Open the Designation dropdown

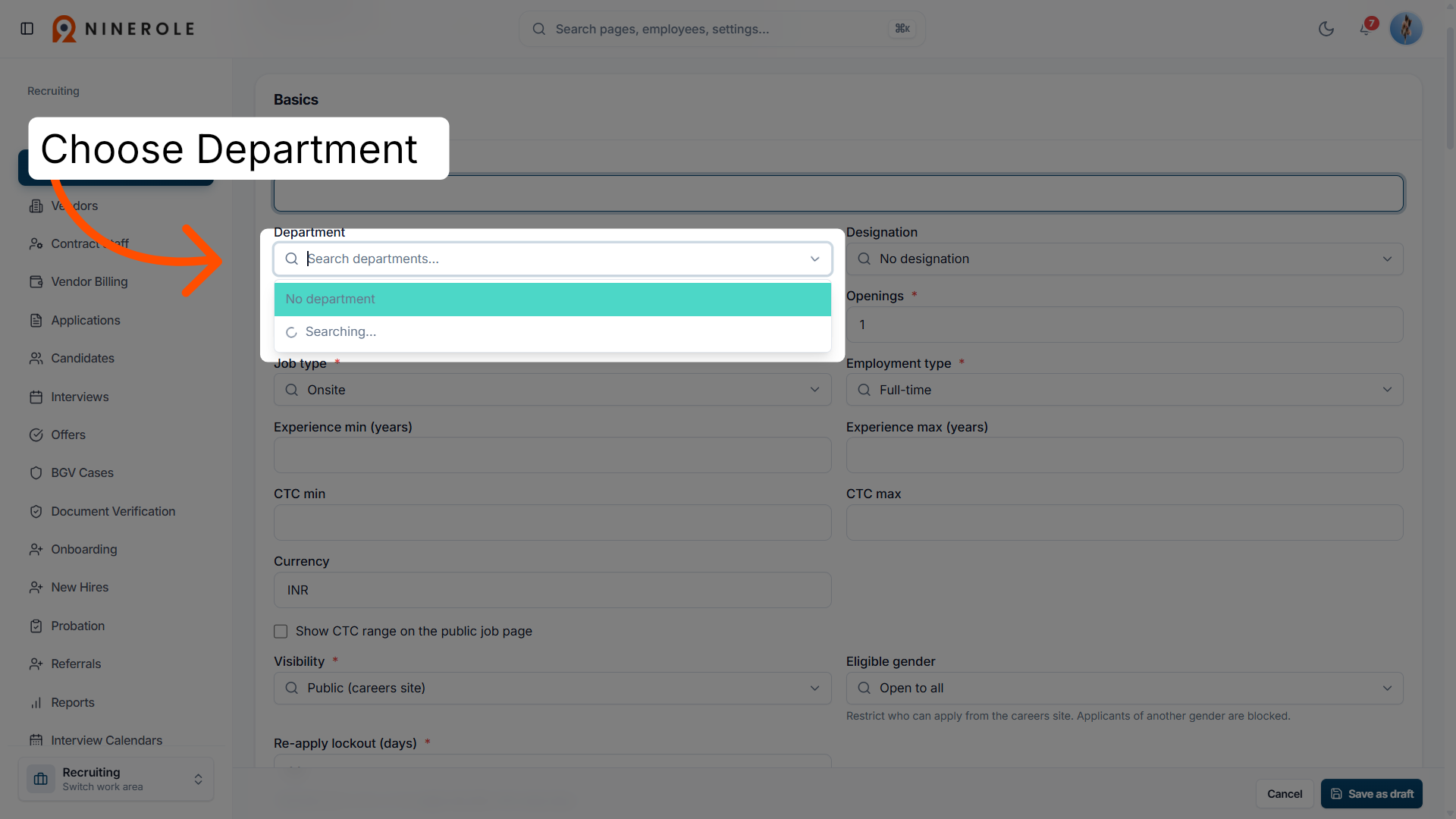pos(1125,259)
